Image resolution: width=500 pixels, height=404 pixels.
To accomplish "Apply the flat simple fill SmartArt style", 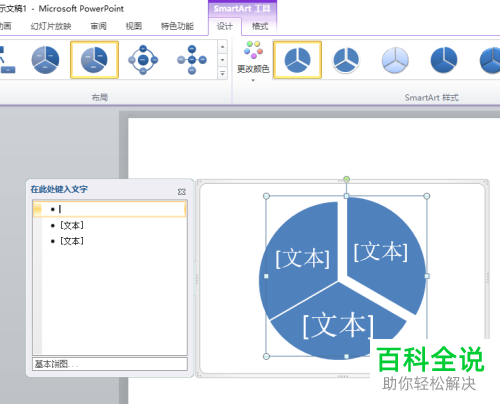I will [x=297, y=60].
